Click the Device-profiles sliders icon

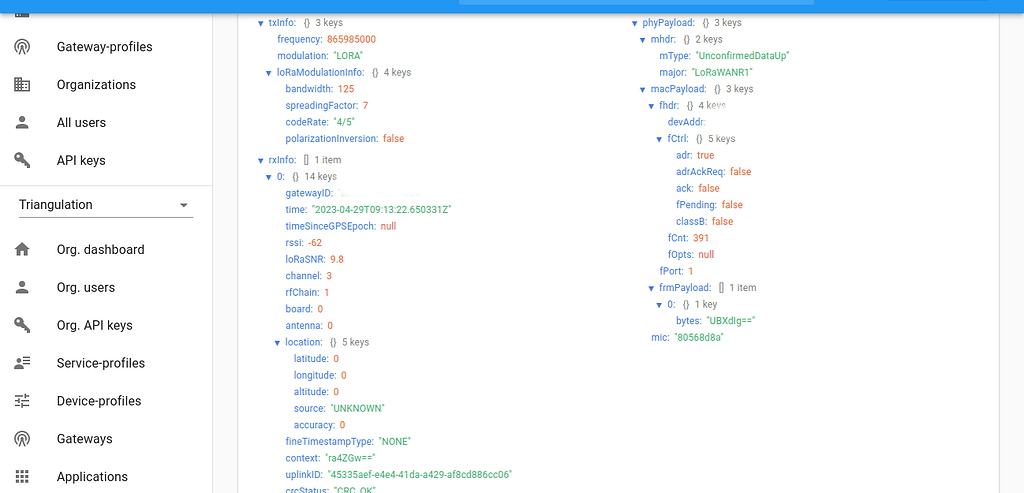pos(22,401)
